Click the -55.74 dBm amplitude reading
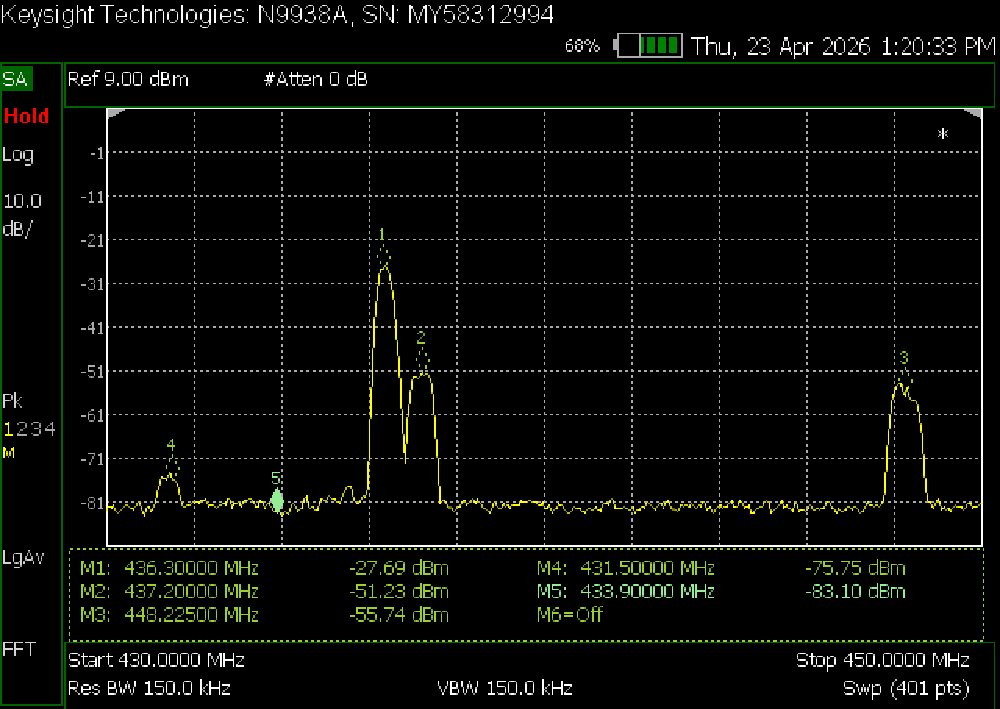Screen dimensions: 1000x709 (x=399, y=615)
